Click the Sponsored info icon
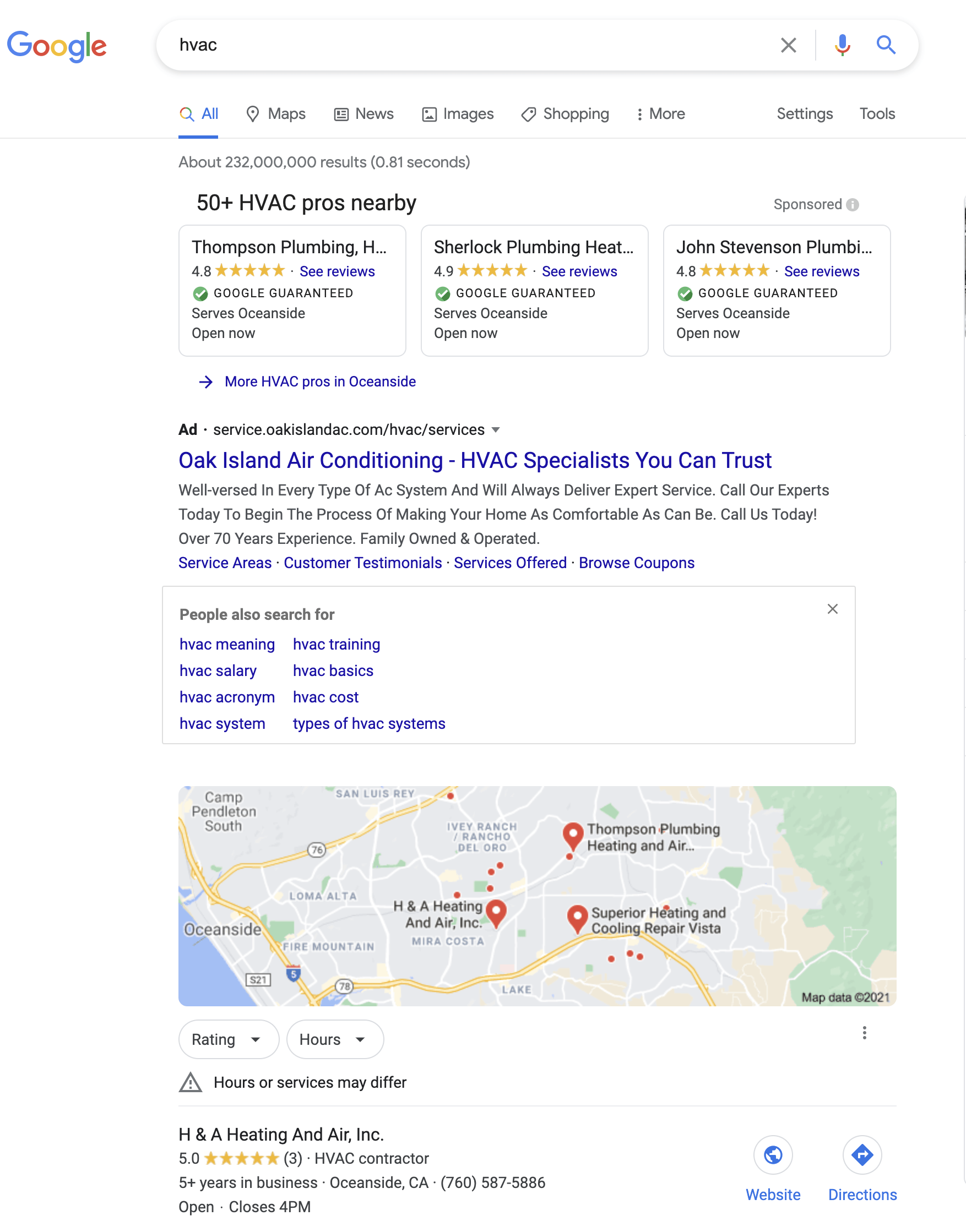The height and width of the screenshot is (1232, 966). pyautogui.click(x=853, y=205)
